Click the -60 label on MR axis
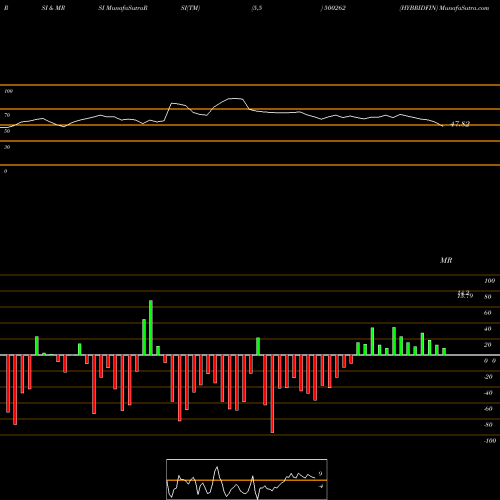This screenshot has width=500, height=500. pos(488,409)
